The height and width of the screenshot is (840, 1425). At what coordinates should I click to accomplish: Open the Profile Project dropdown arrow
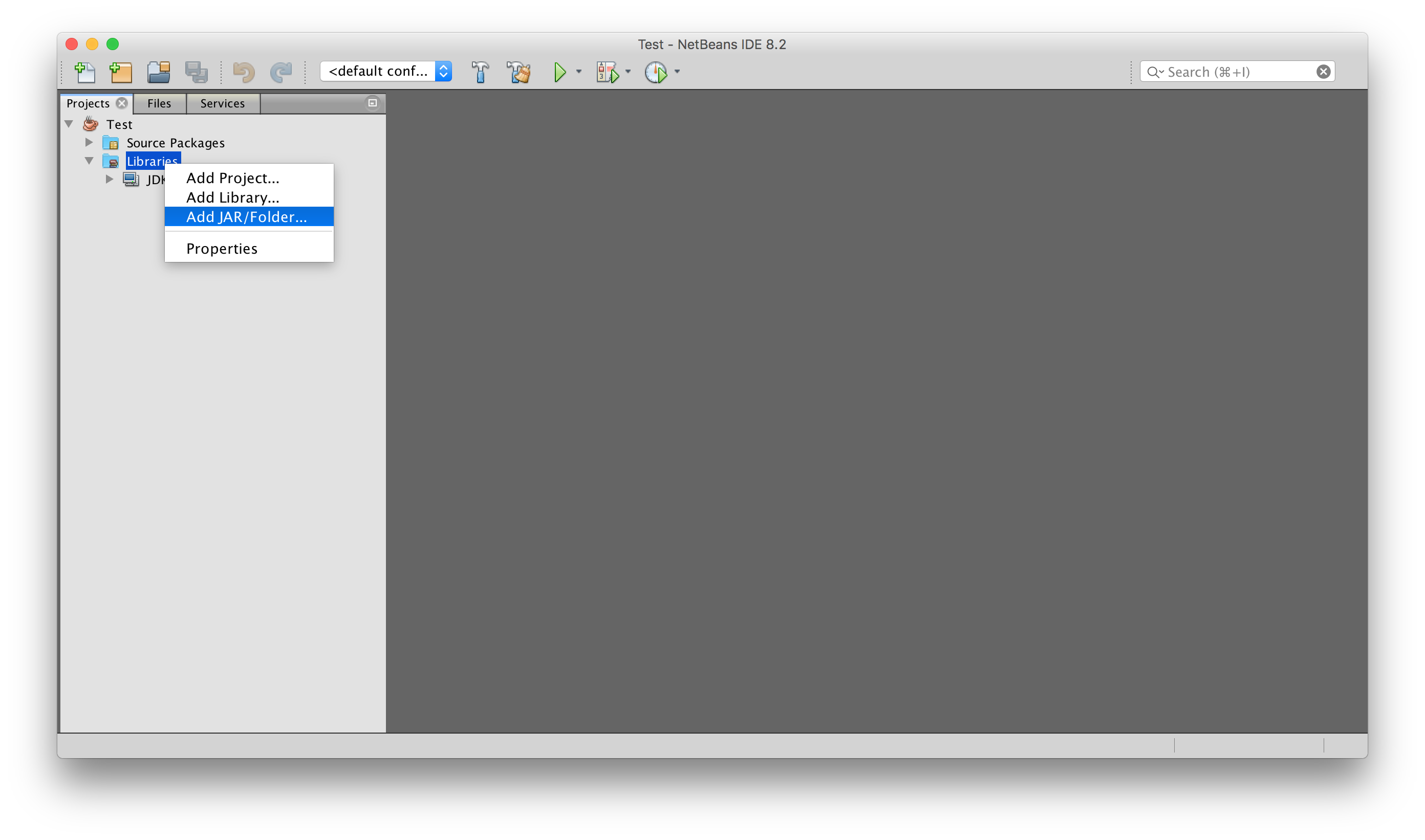pos(677,72)
